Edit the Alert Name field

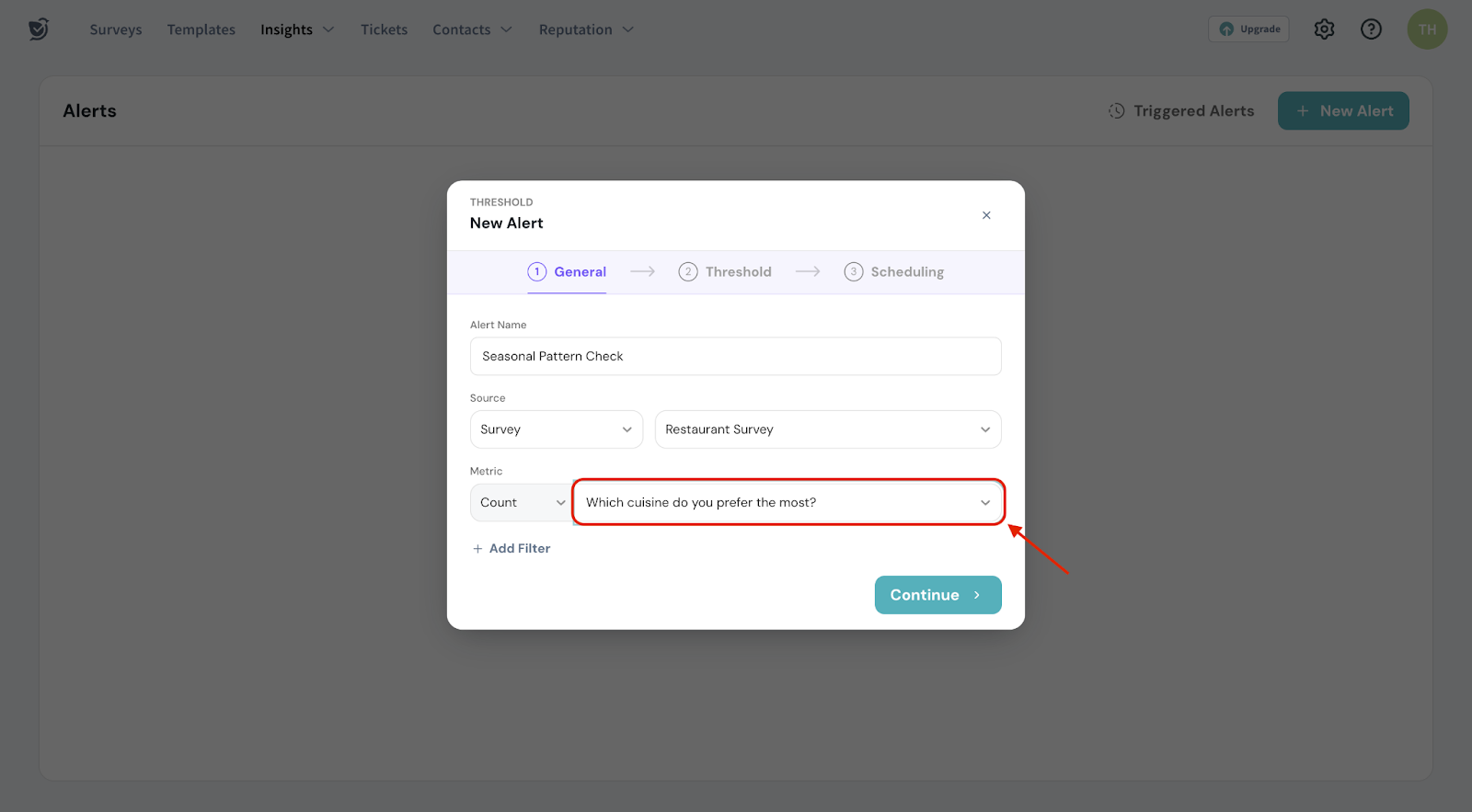735,357
